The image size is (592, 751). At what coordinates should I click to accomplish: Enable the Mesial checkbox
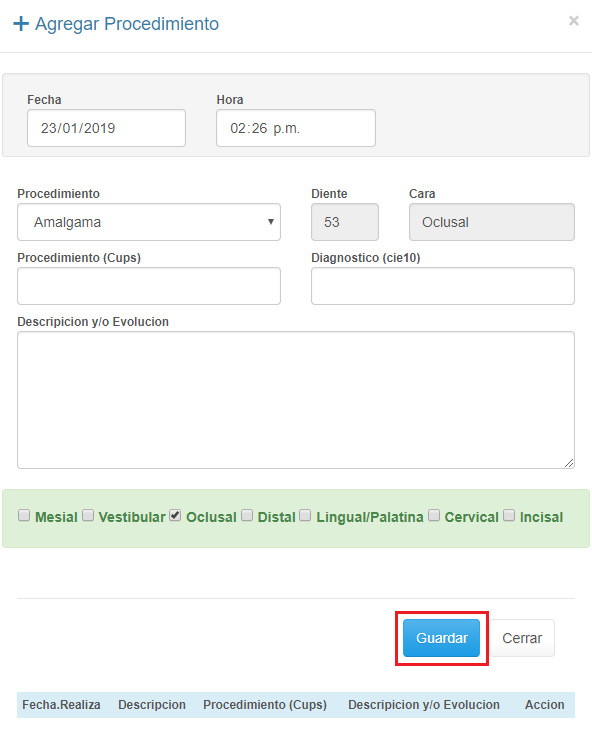click(24, 515)
